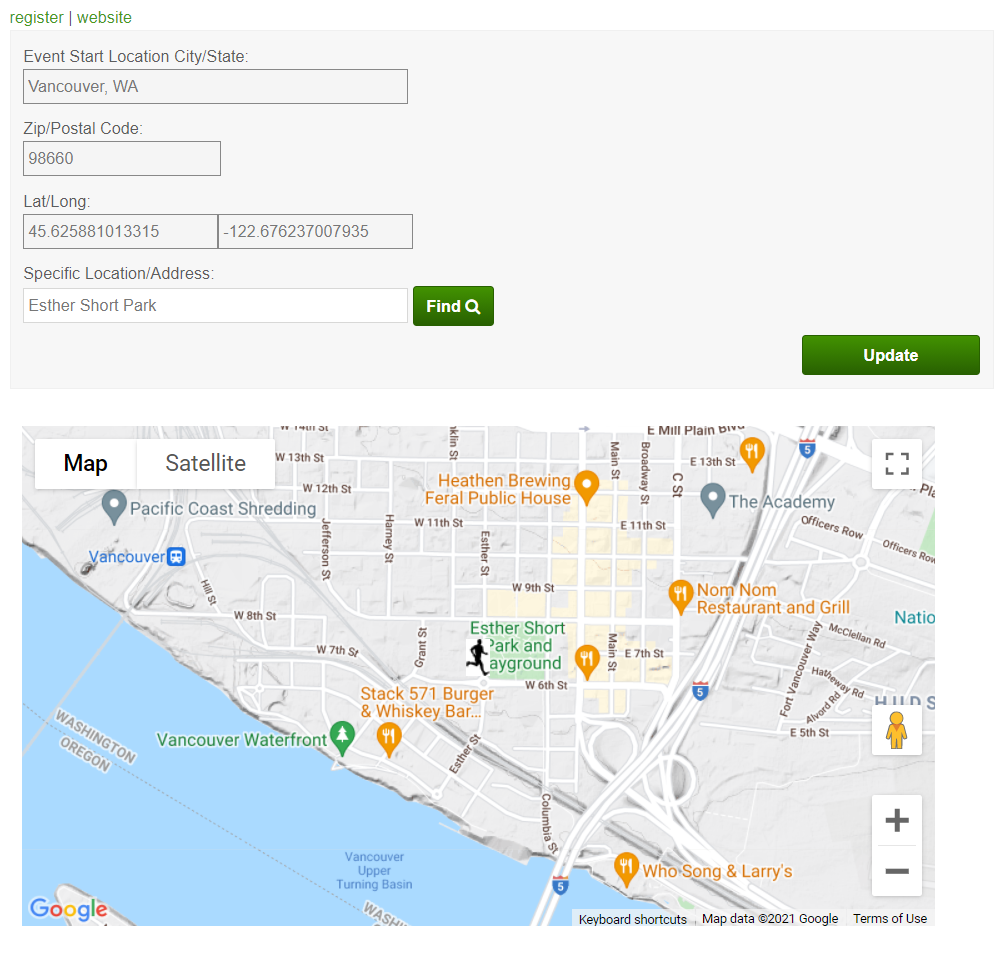
Task: Click Stack 571 Burger restaurant pin
Action: (389, 740)
